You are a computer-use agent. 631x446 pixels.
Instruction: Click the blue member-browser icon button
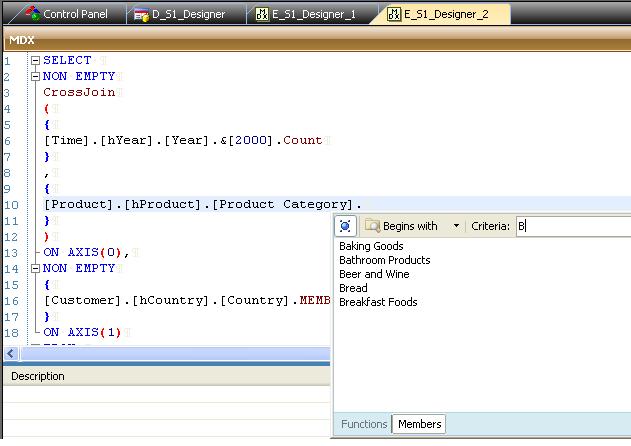(345, 226)
